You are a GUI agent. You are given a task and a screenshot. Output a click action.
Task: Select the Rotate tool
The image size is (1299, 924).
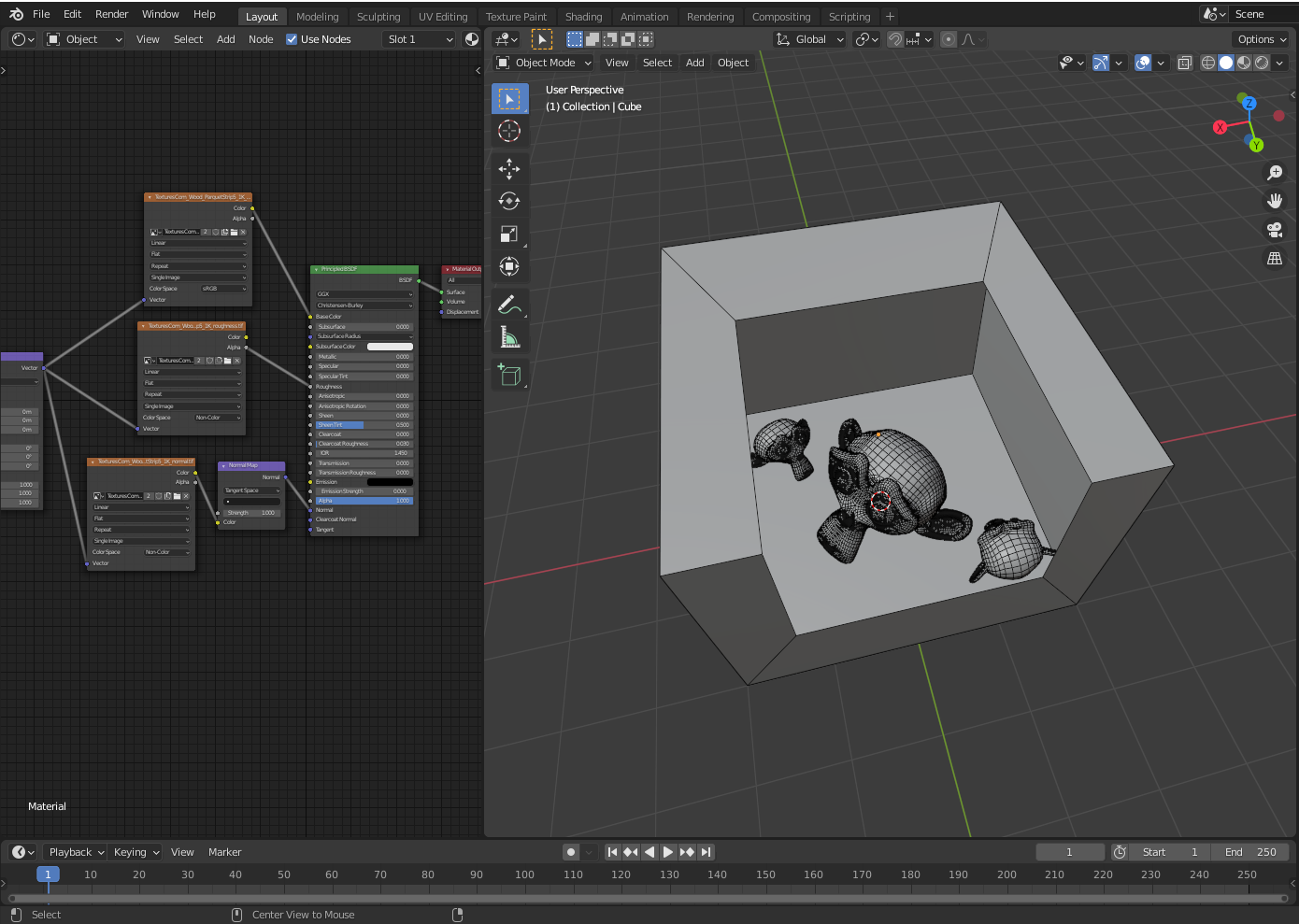(509, 202)
